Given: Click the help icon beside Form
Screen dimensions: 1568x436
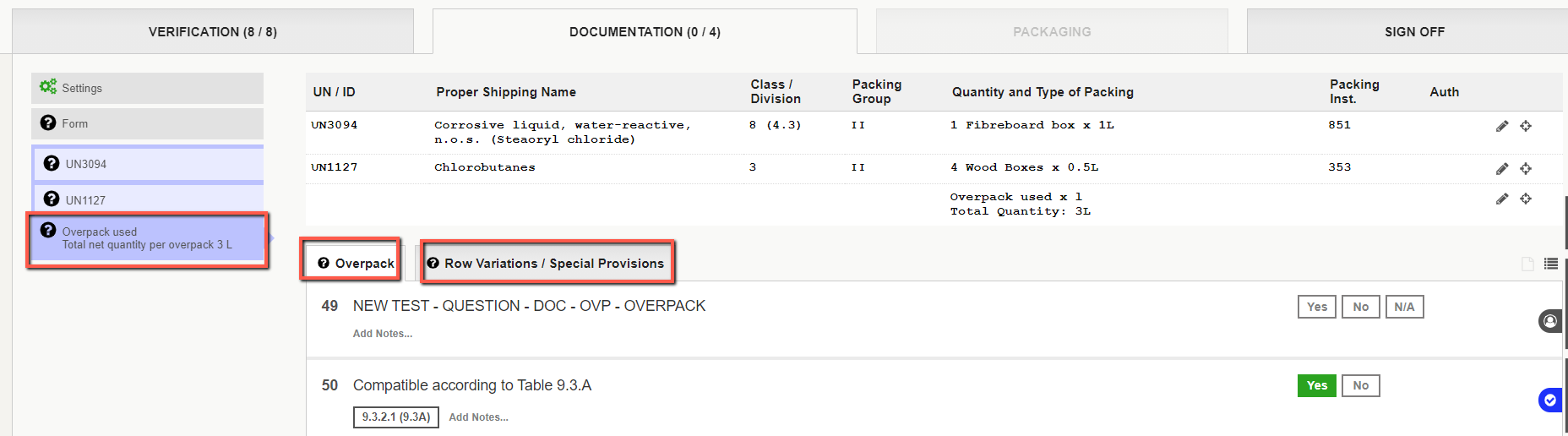Looking at the screenshot, I should click(x=48, y=123).
